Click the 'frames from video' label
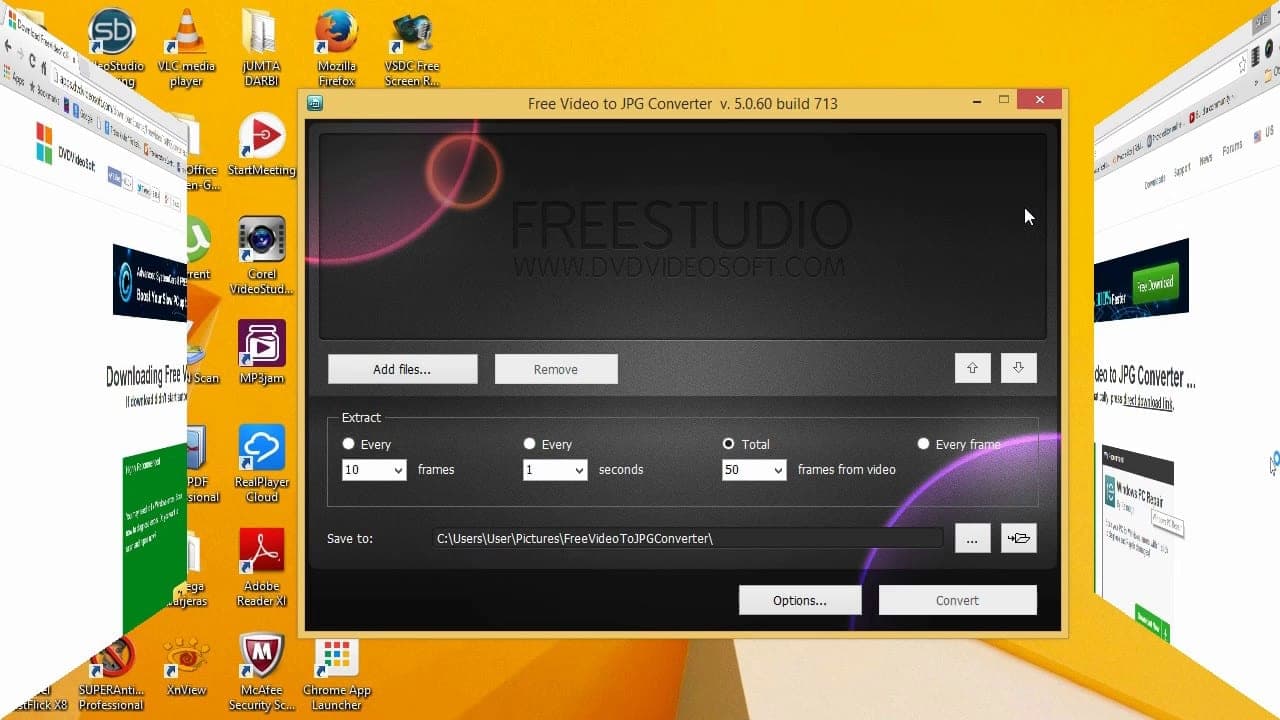This screenshot has height=720, width=1280. (x=846, y=469)
